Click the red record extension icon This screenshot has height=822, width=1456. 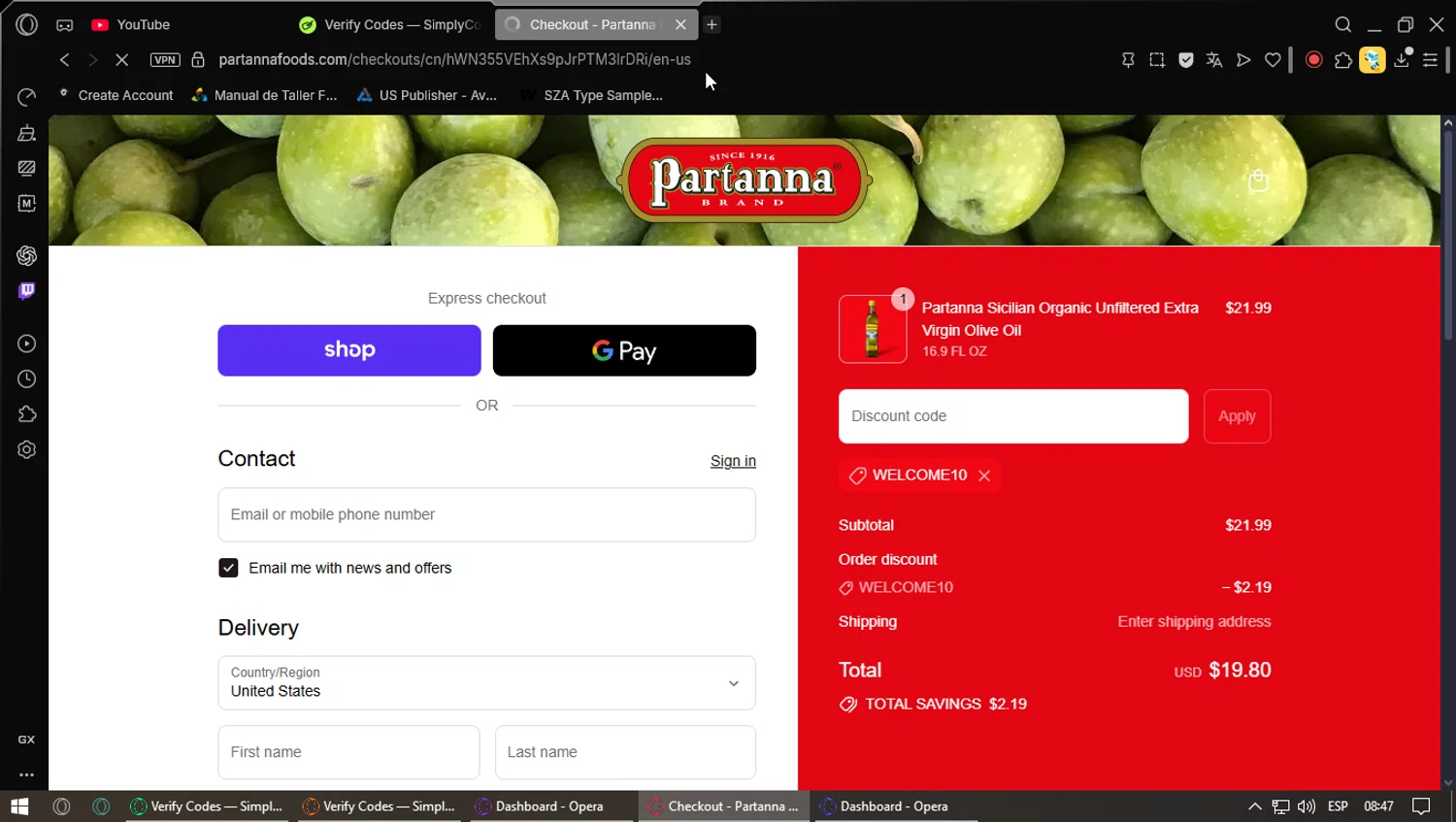pyautogui.click(x=1314, y=60)
